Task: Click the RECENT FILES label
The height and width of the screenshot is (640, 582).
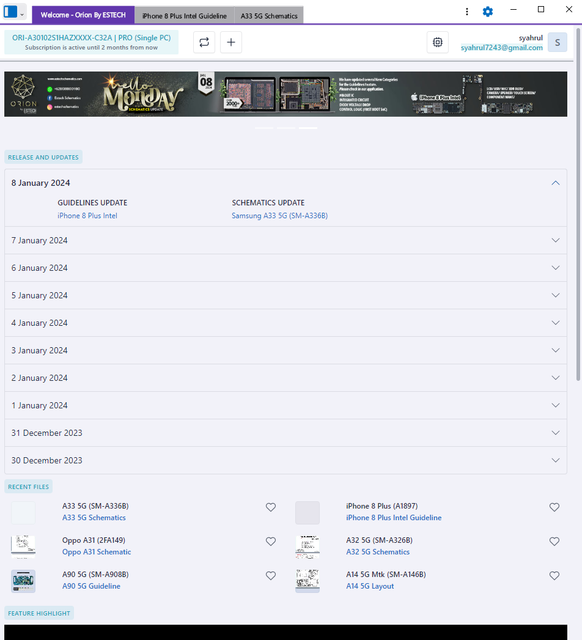Action: (x=28, y=487)
